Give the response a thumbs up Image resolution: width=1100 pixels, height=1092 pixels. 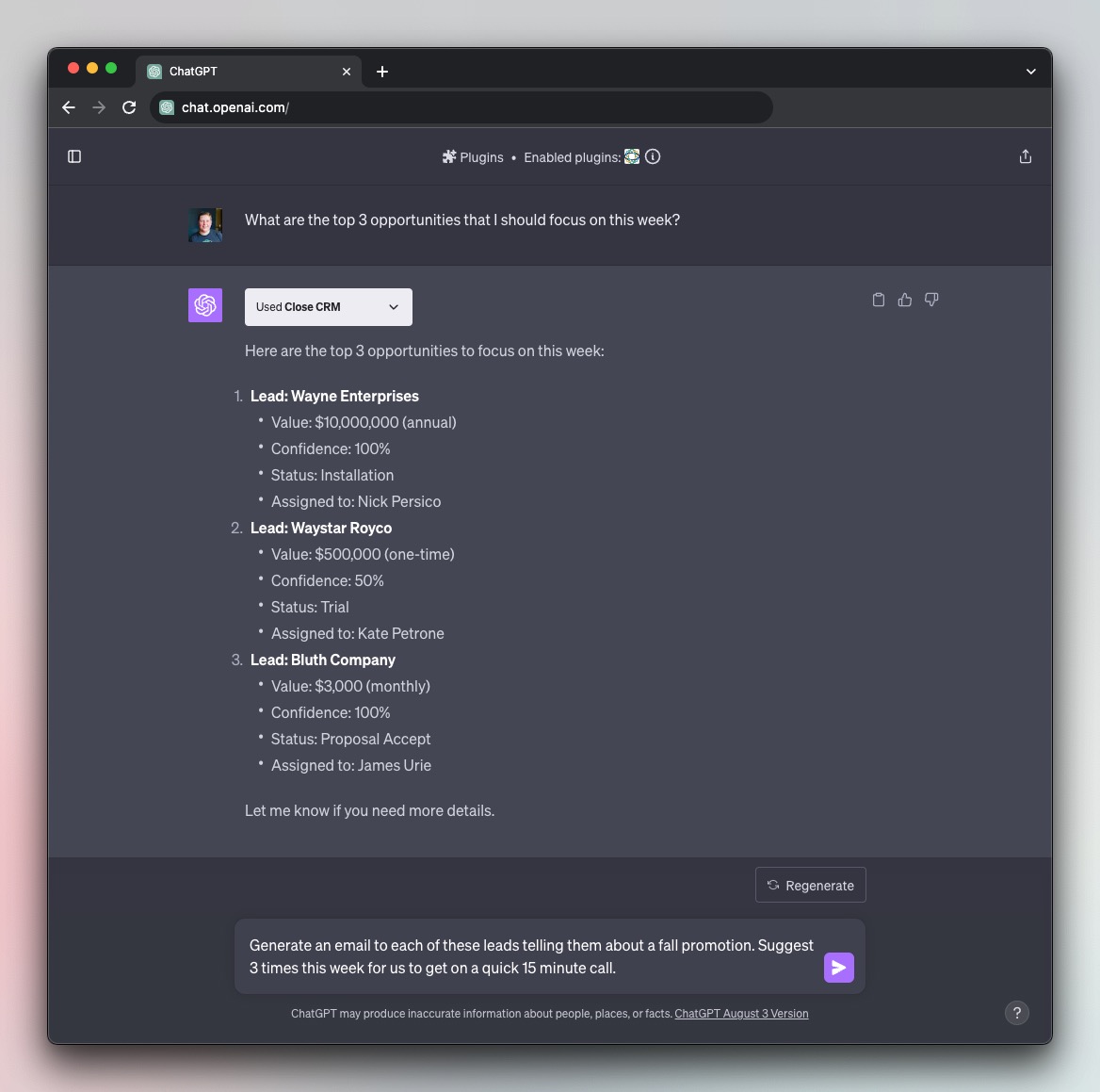coord(904,299)
